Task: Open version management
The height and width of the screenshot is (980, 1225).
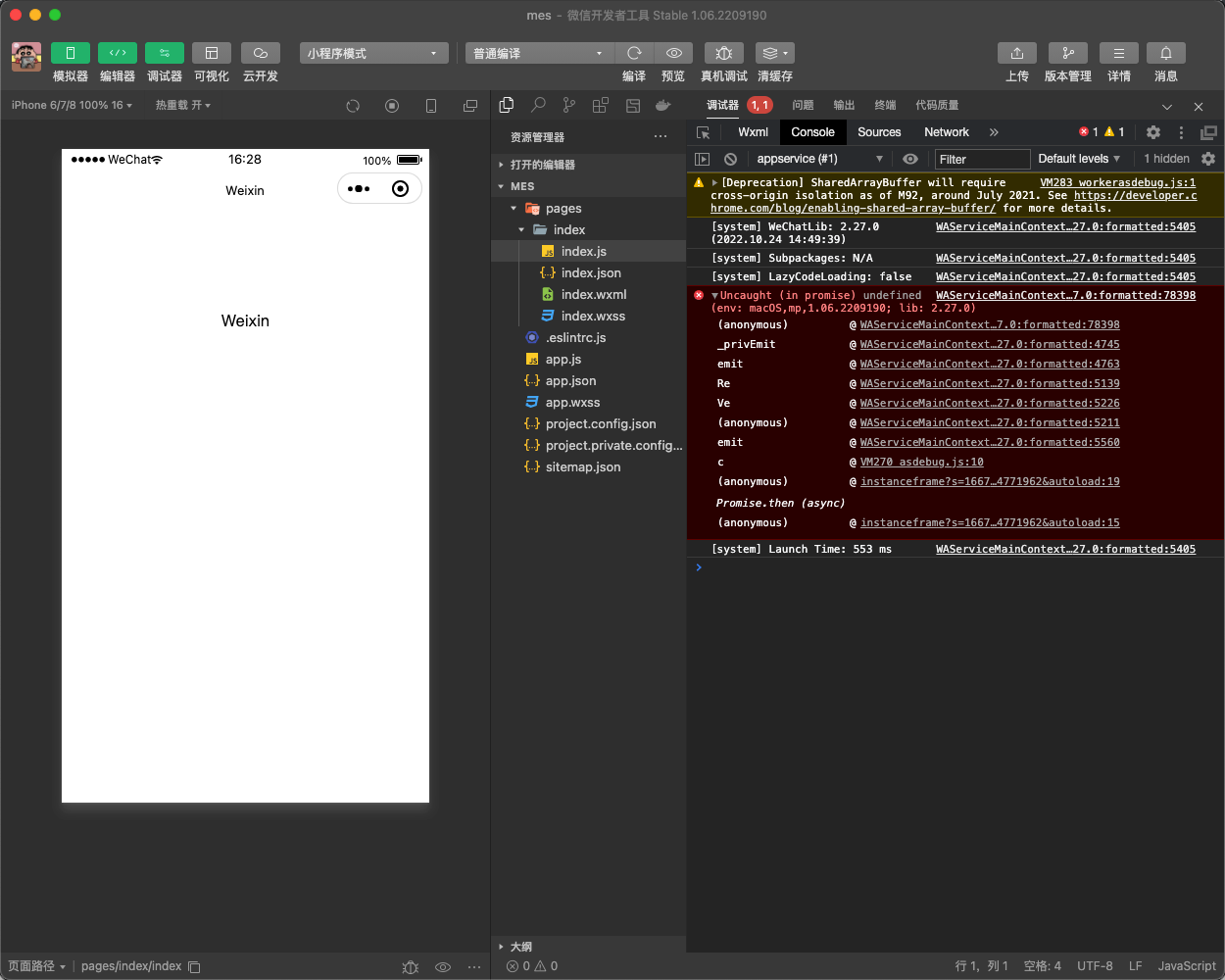Action: 1068,53
